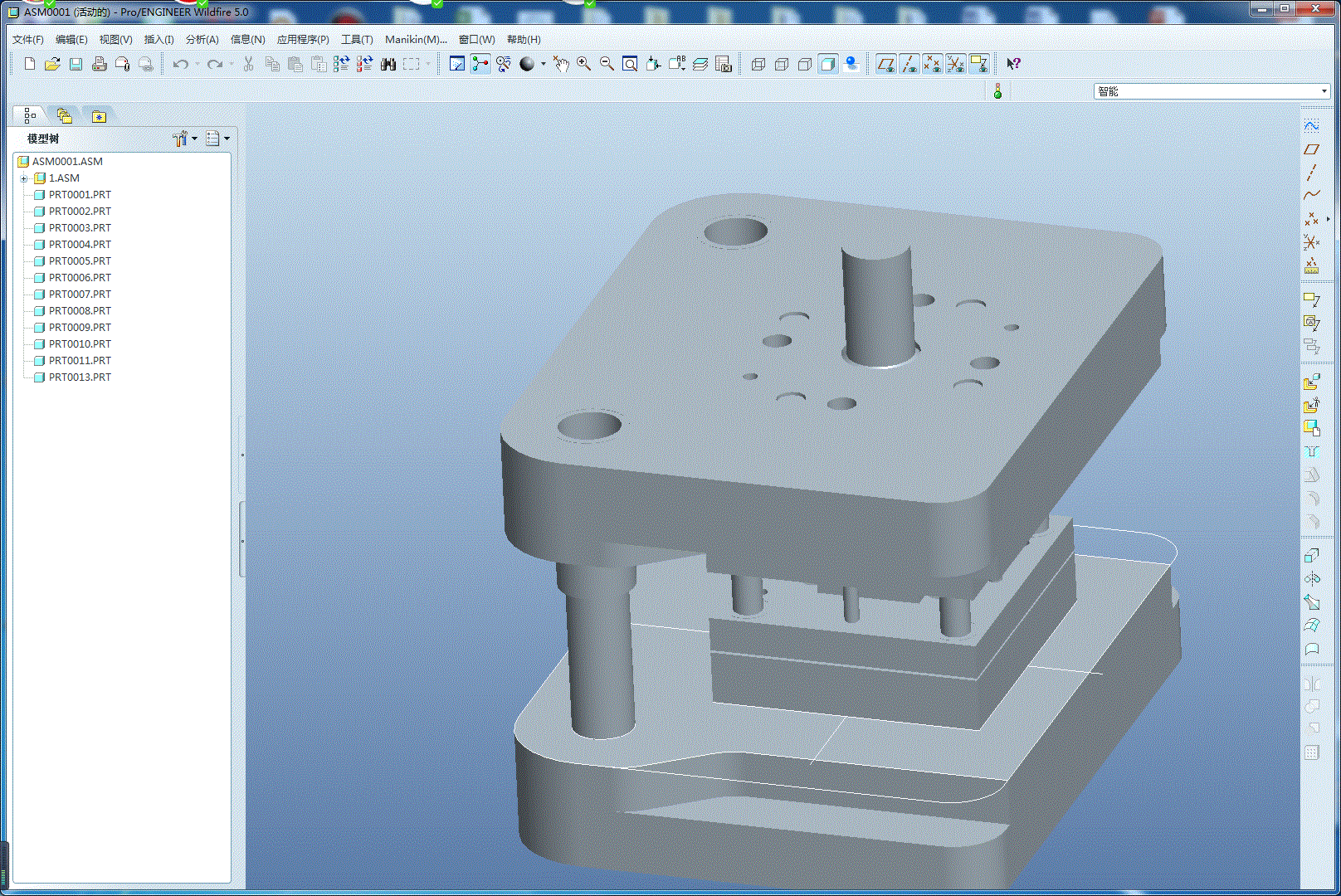
Task: Open the 编辑(E) menu
Action: [71, 39]
